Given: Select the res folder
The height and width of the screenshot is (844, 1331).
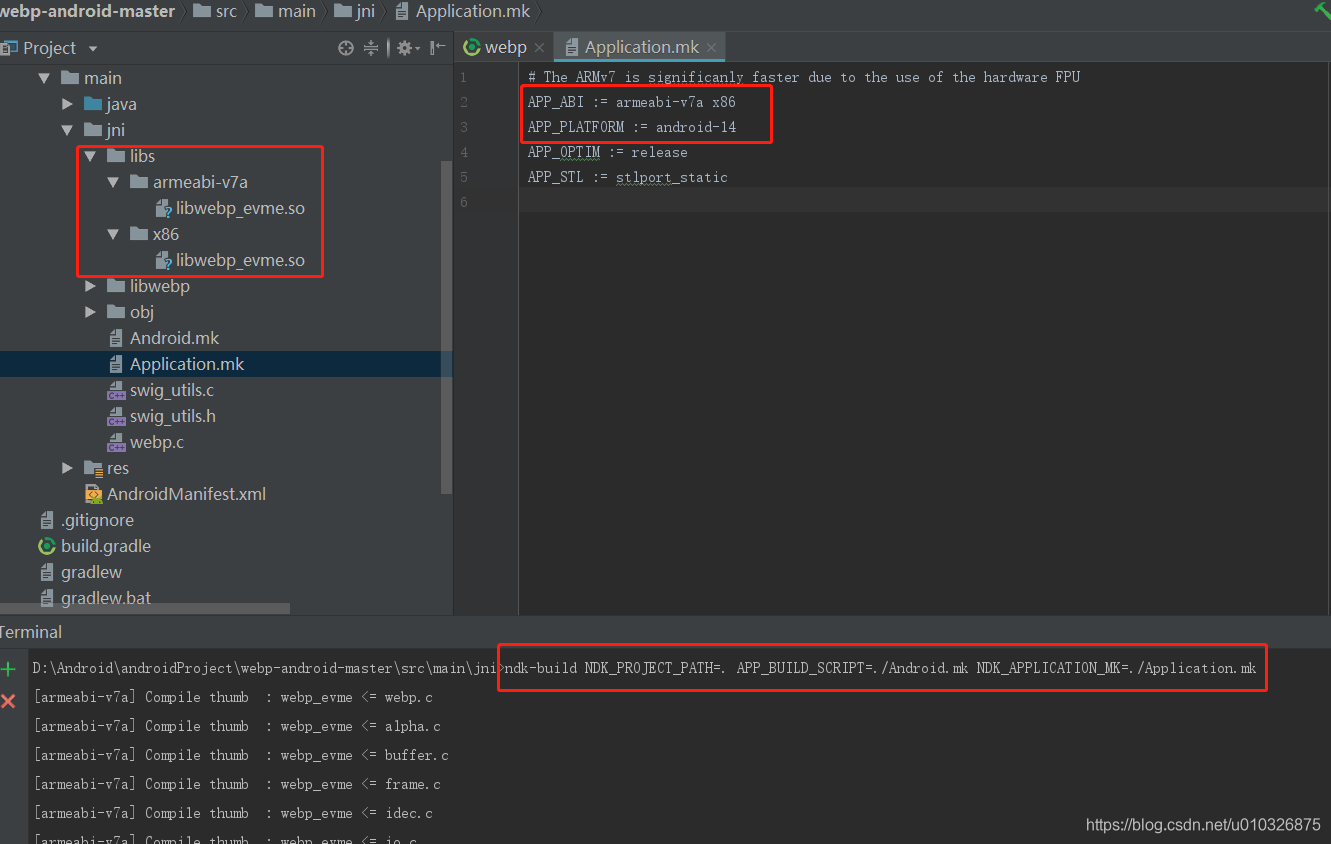Looking at the screenshot, I should (x=107, y=468).
